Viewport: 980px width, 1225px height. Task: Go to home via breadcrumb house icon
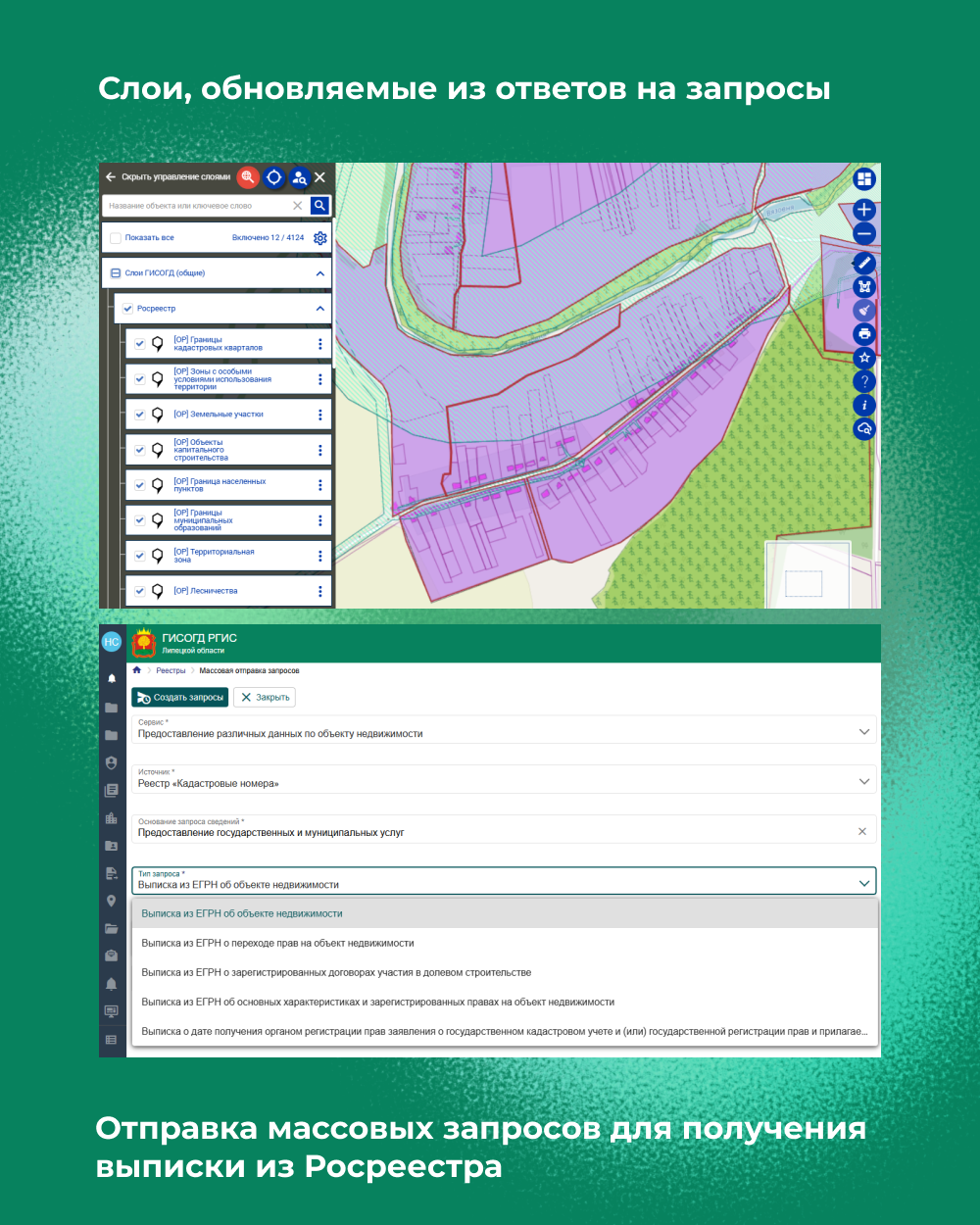pyautogui.click(x=137, y=670)
